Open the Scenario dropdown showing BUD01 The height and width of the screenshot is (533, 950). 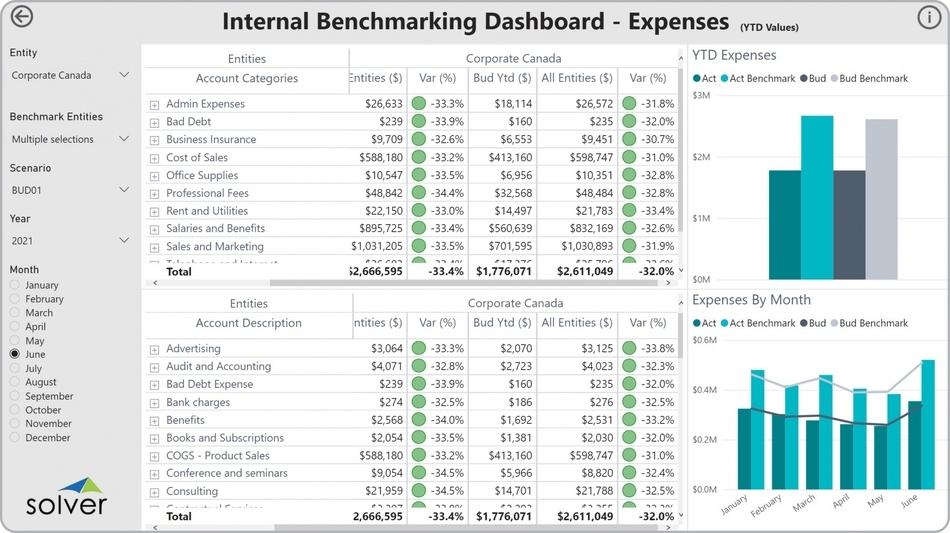pos(70,190)
